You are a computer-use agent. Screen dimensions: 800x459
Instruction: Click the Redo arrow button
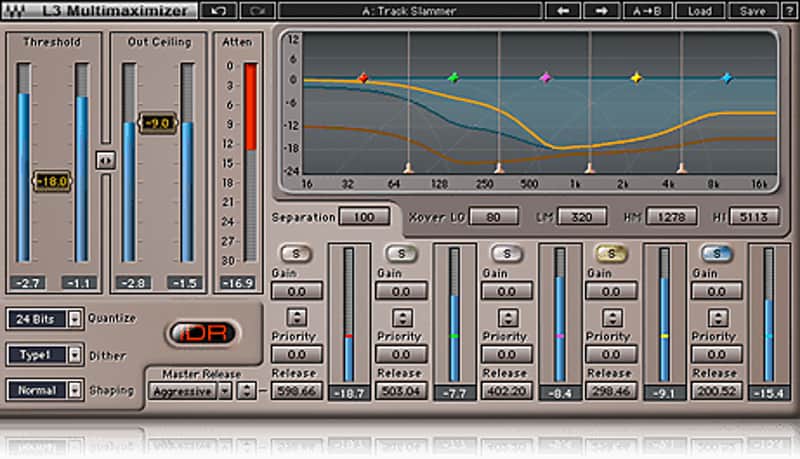point(258,11)
